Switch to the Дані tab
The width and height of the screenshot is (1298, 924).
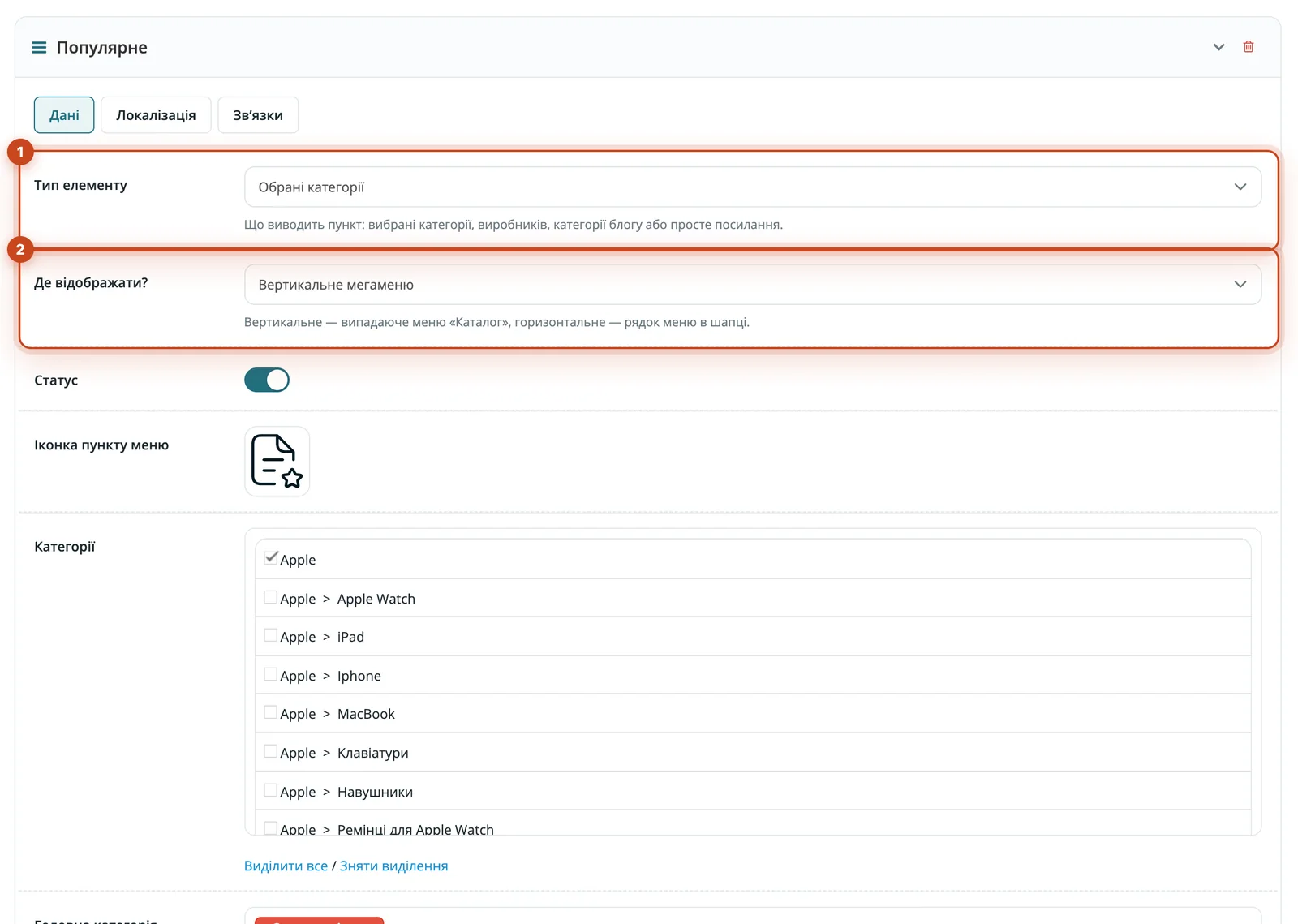(64, 115)
